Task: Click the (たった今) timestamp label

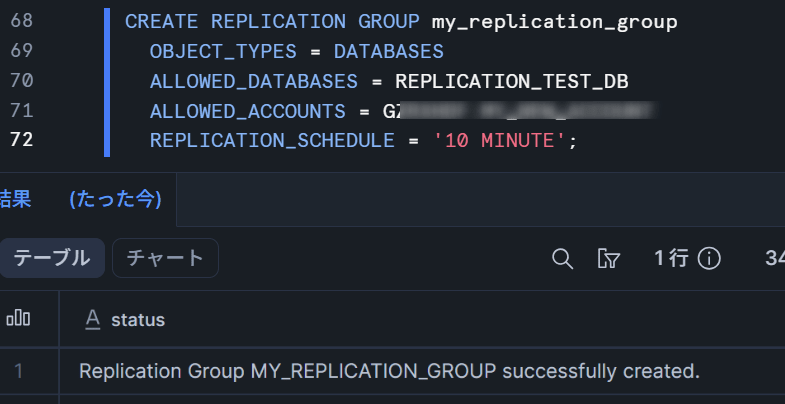Action: (x=116, y=199)
